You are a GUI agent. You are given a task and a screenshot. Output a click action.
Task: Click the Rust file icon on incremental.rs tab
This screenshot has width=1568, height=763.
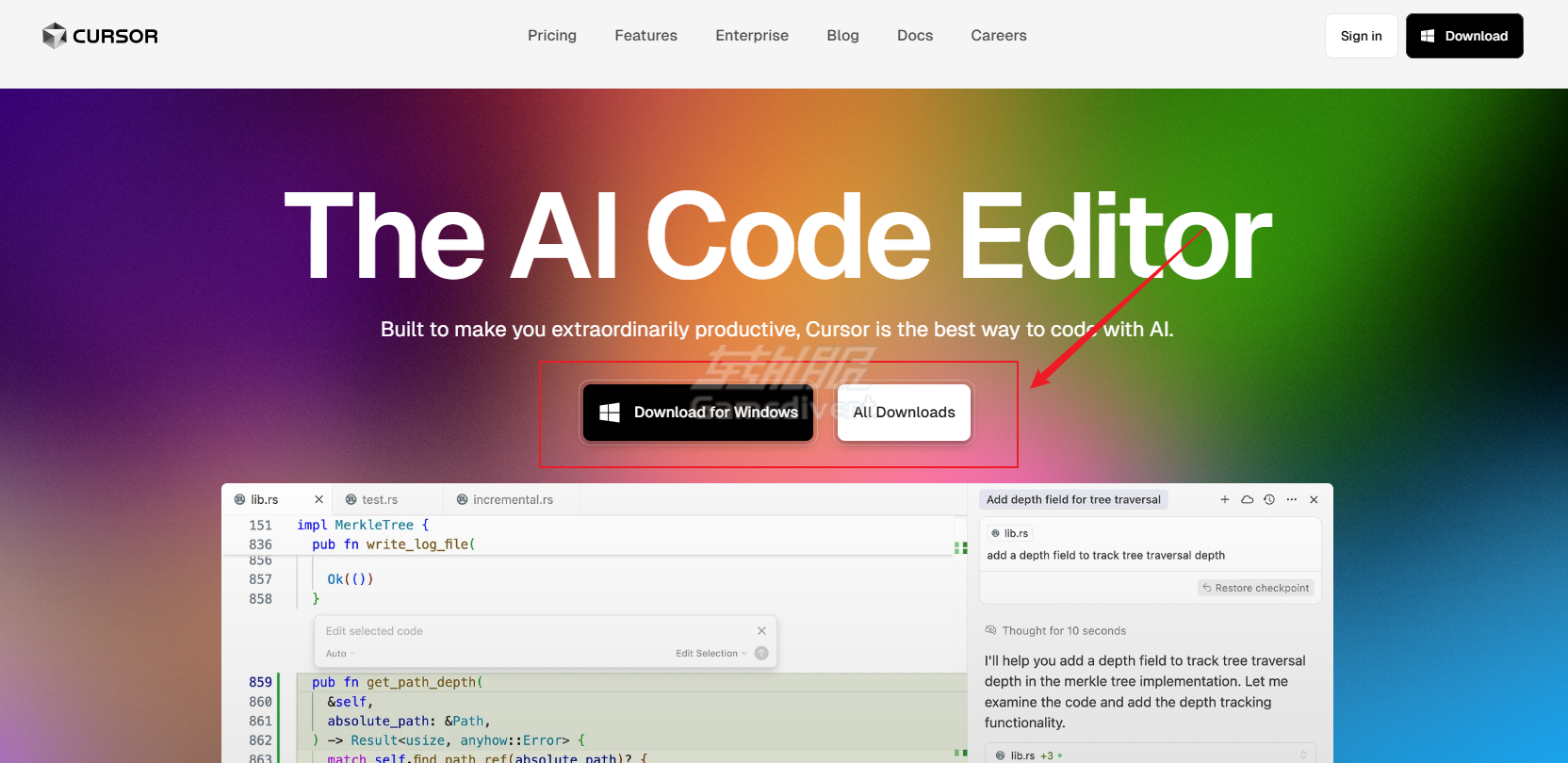tap(462, 499)
